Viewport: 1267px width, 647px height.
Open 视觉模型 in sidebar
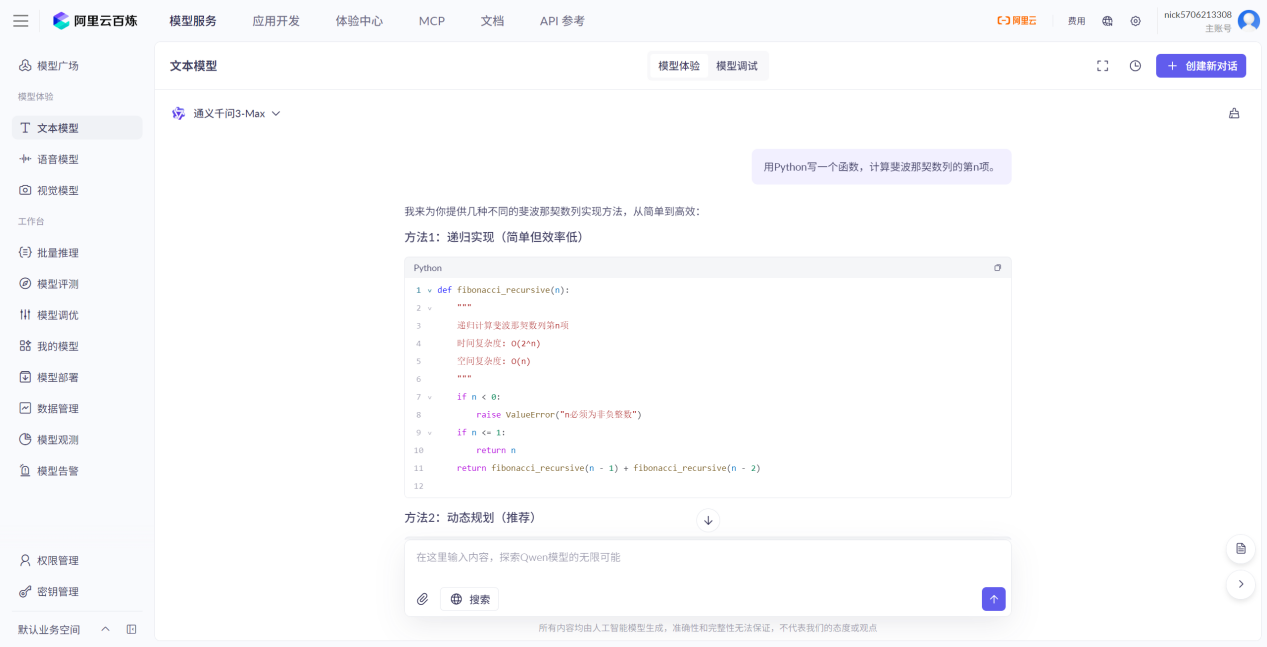pyautogui.click(x=77, y=190)
